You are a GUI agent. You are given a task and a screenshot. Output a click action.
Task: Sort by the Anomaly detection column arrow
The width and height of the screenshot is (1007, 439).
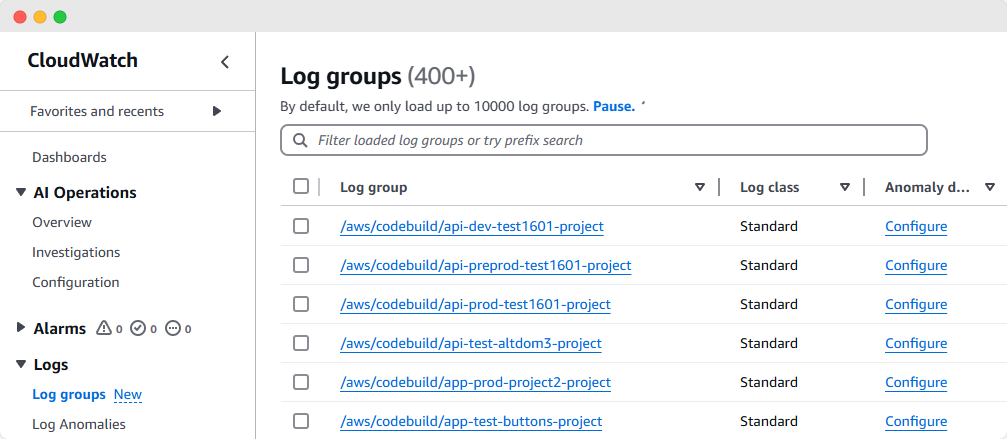[x=990, y=187]
